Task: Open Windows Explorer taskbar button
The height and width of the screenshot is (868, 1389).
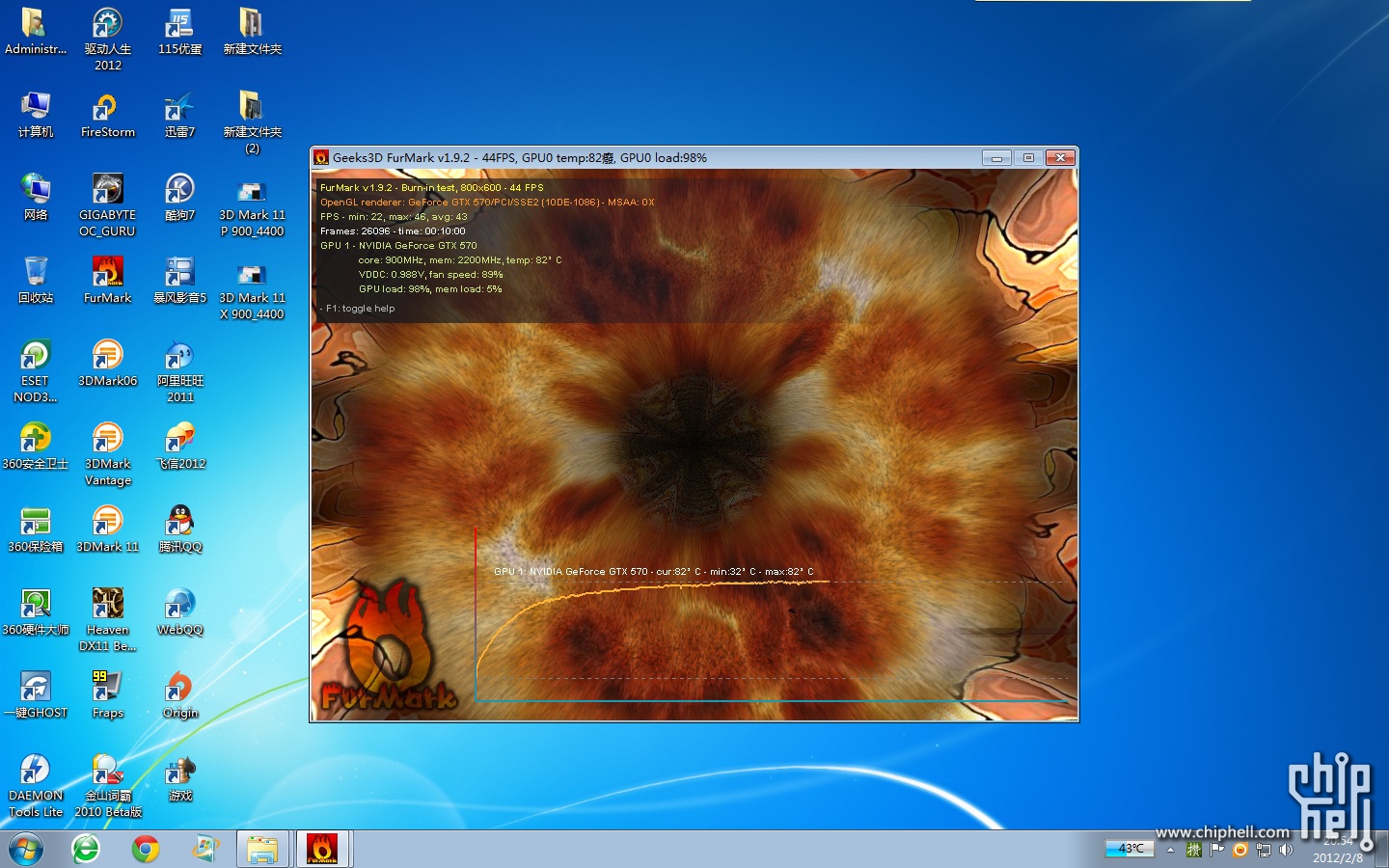Action: pos(262,849)
